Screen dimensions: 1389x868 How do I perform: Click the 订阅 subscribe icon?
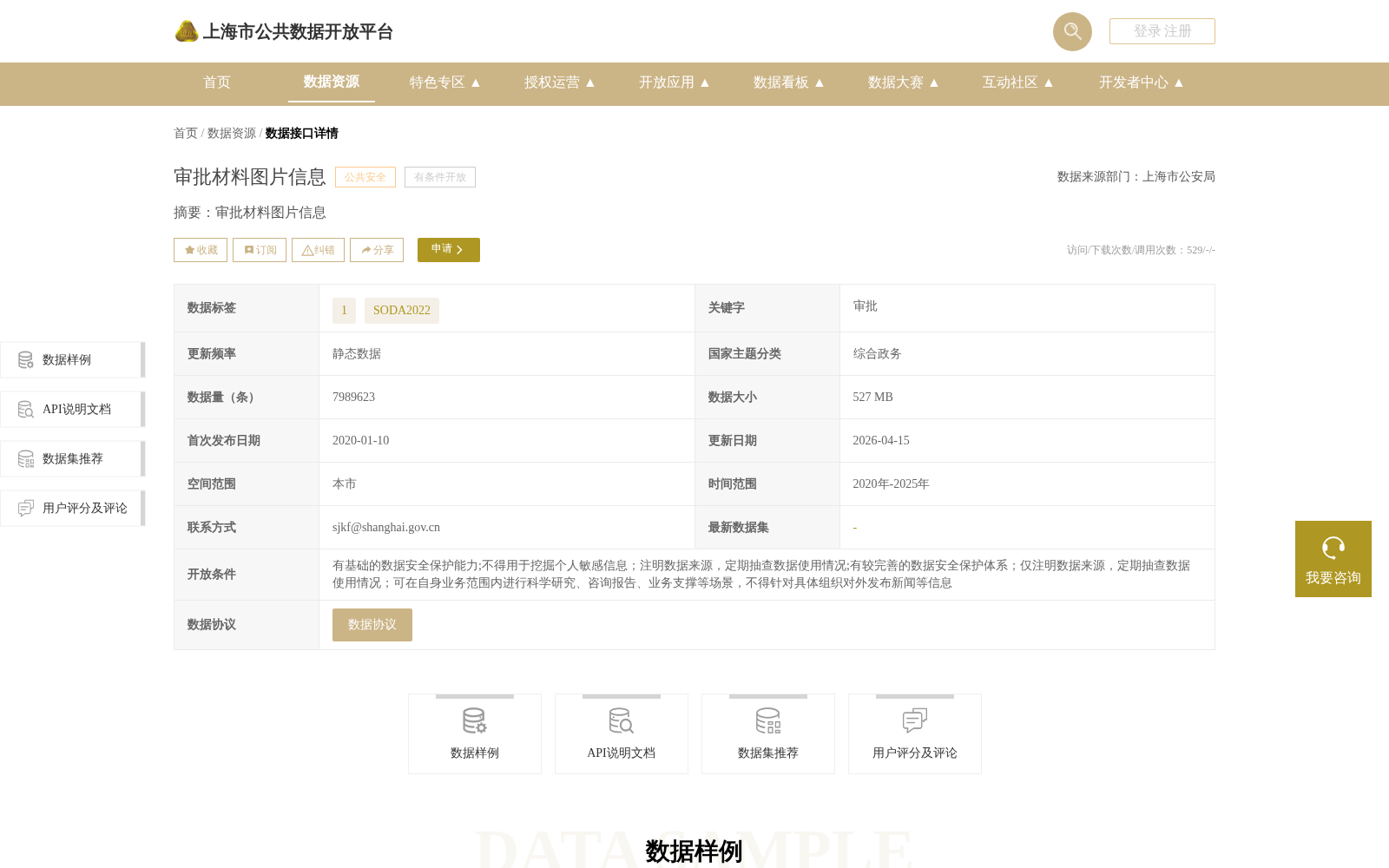(x=249, y=250)
